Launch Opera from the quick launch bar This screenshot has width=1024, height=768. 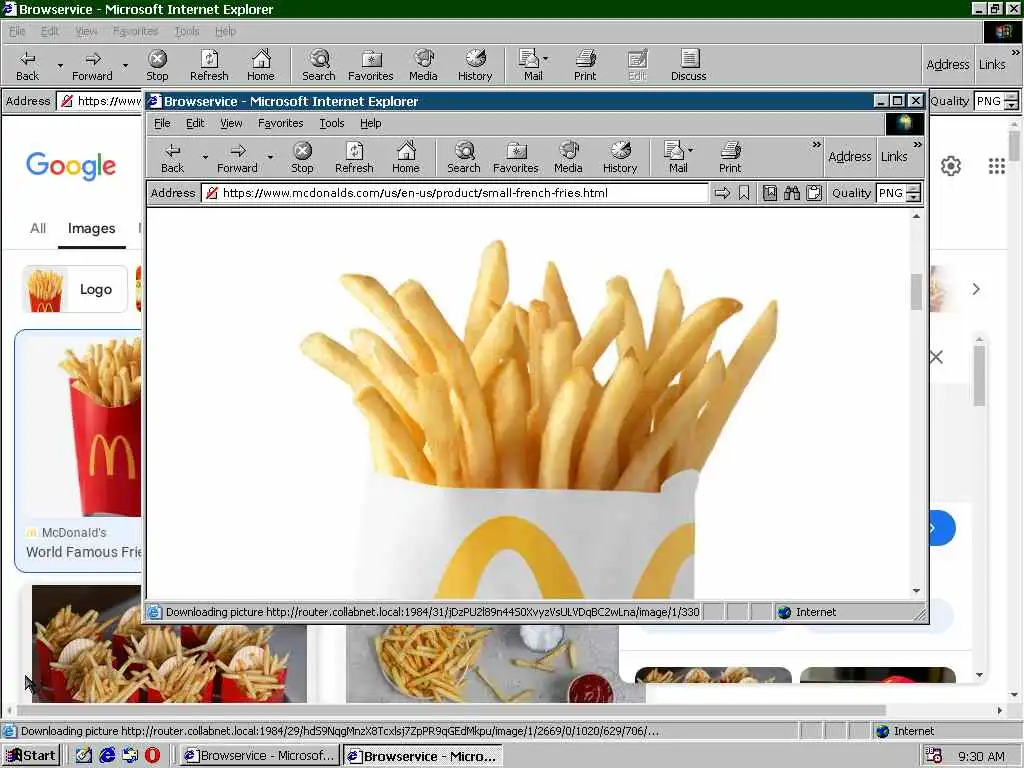(152, 756)
